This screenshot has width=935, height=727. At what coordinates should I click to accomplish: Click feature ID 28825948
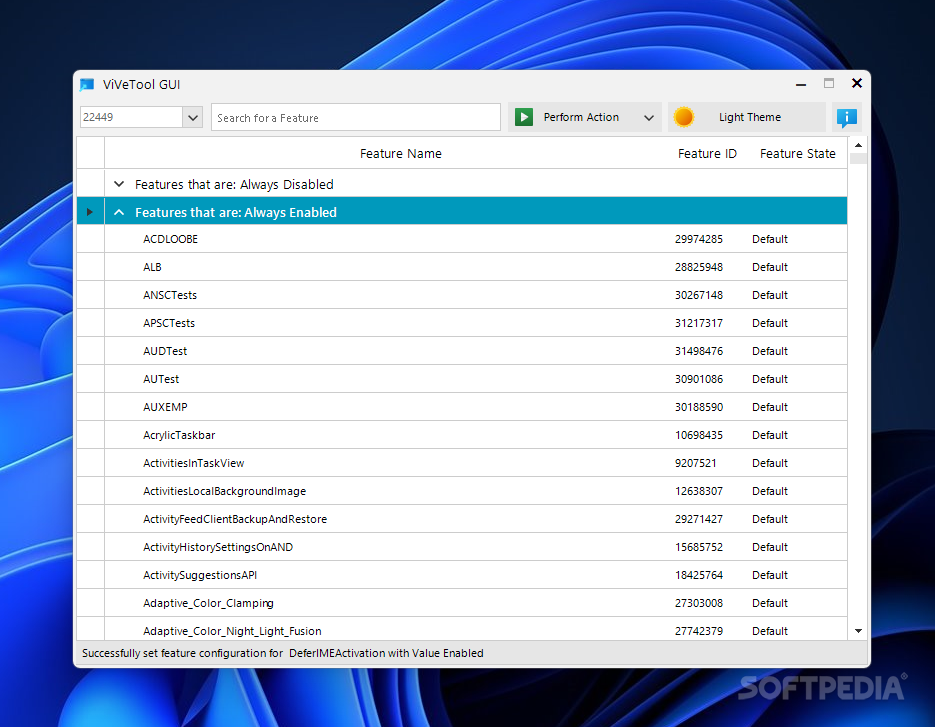pyautogui.click(x=698, y=267)
